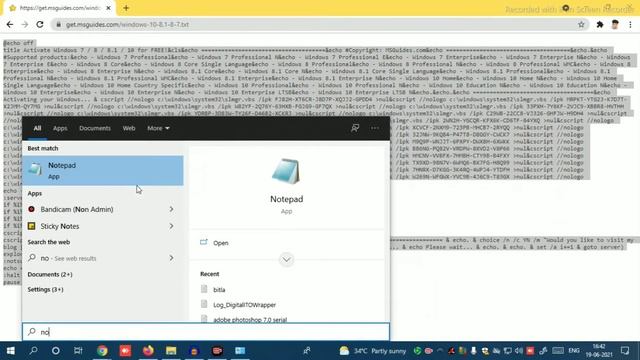This screenshot has width=640, height=360.
Task: Open Firefox from the taskbar
Action: pos(148,351)
